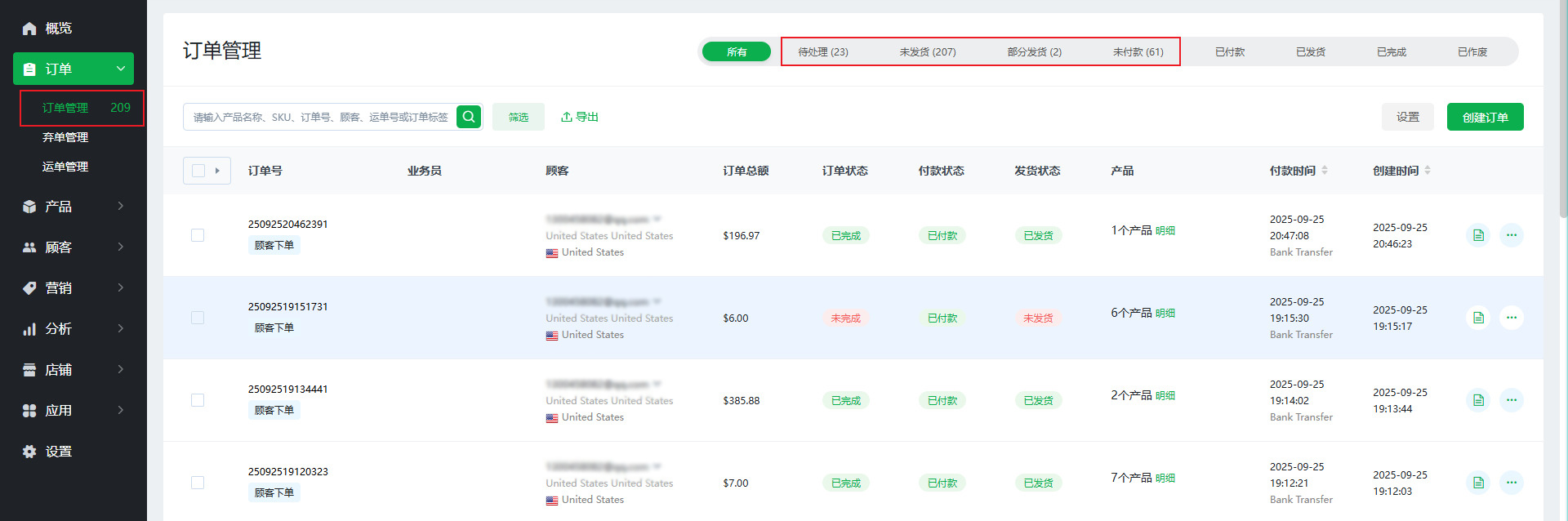Select checkbox for order 25092519120323
The image size is (1568, 521).
198,483
